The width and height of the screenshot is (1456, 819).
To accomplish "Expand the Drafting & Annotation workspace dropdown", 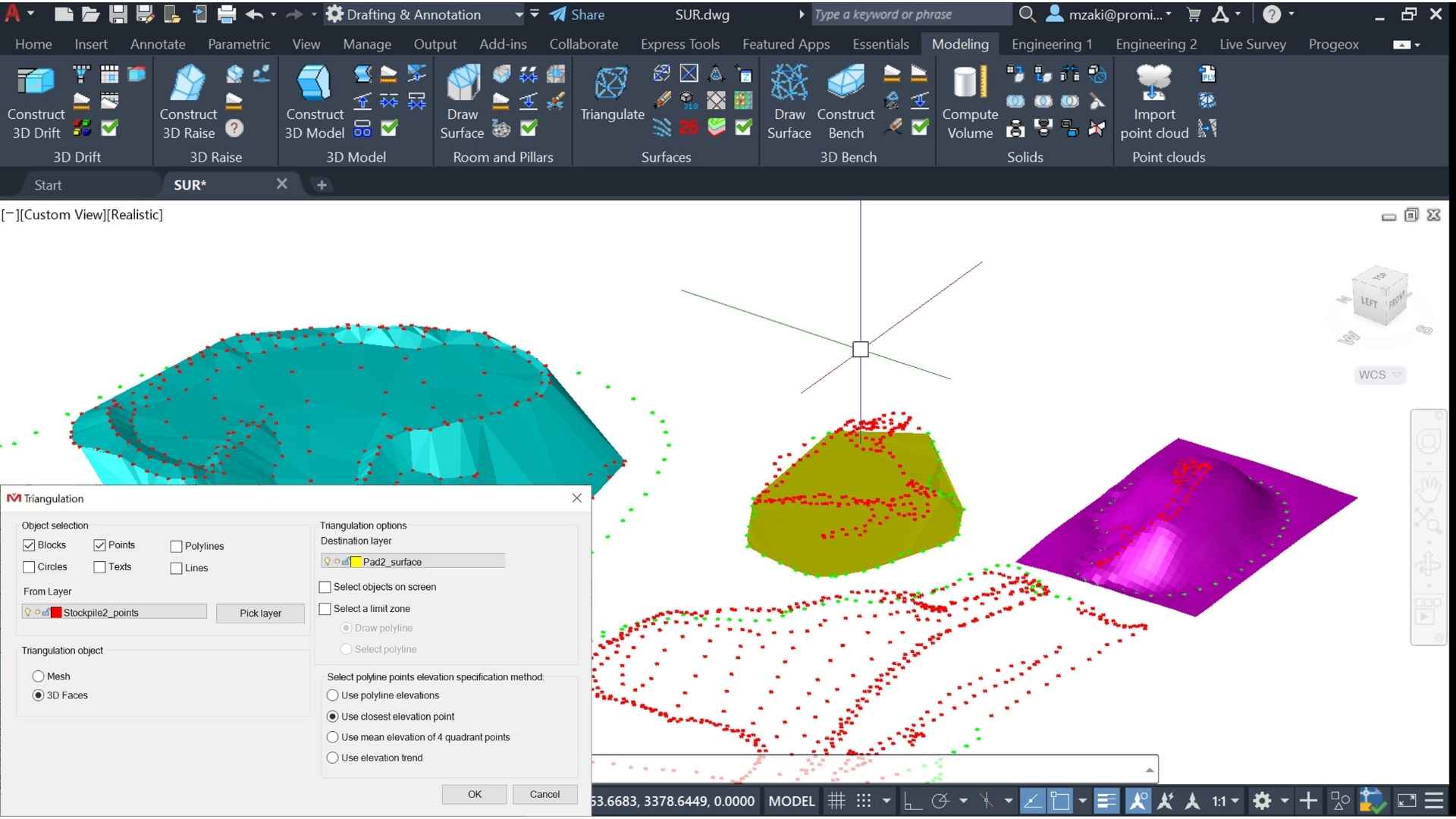I will (519, 14).
